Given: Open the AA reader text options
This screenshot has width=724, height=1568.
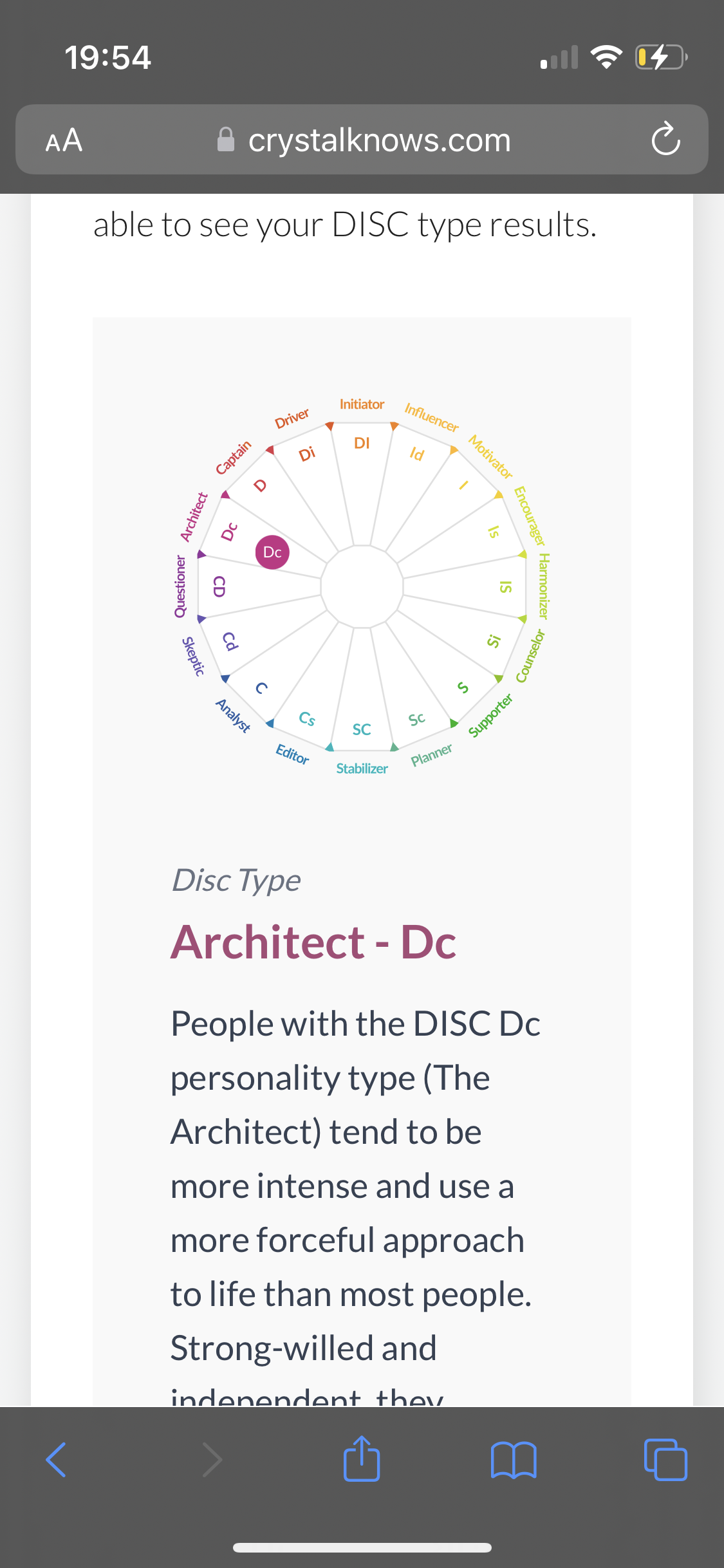Looking at the screenshot, I should point(64,140).
